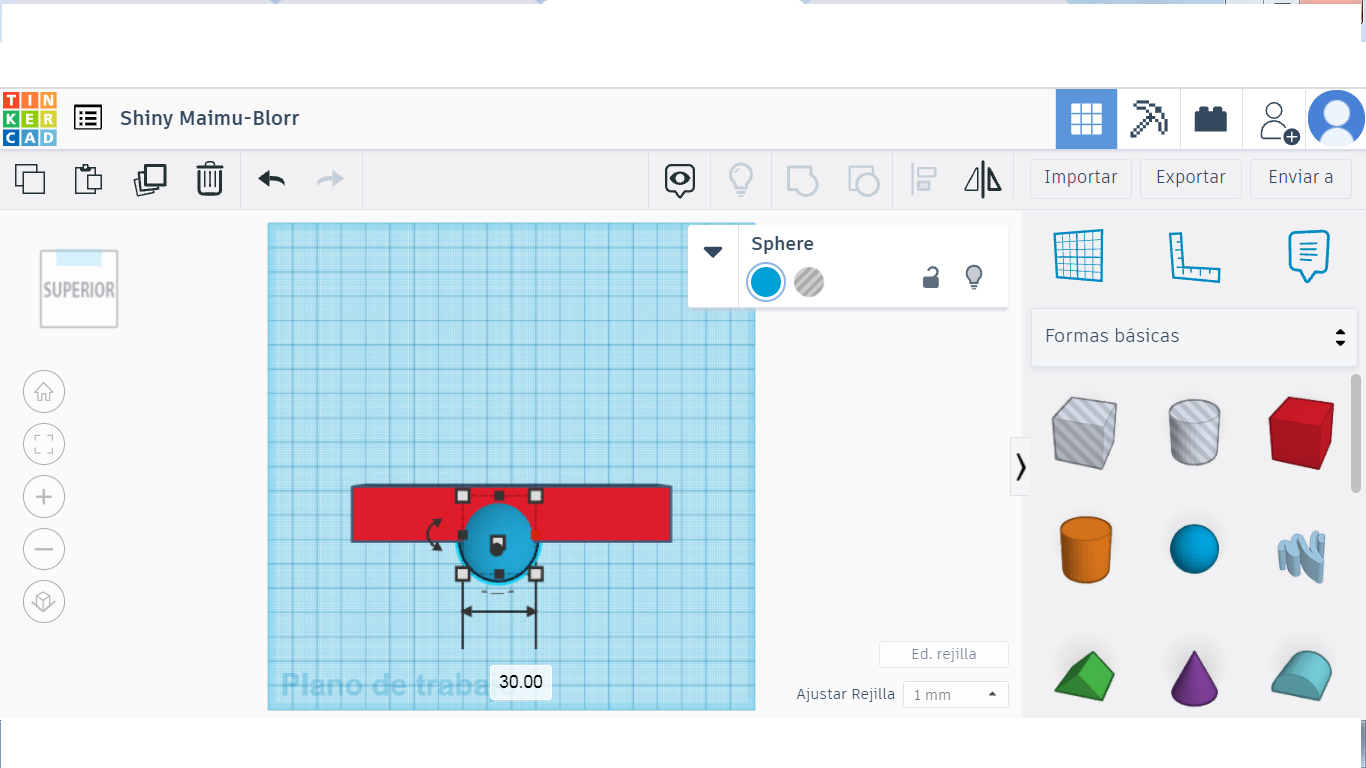Redo the last undone action
1366x768 pixels.
[x=330, y=179]
